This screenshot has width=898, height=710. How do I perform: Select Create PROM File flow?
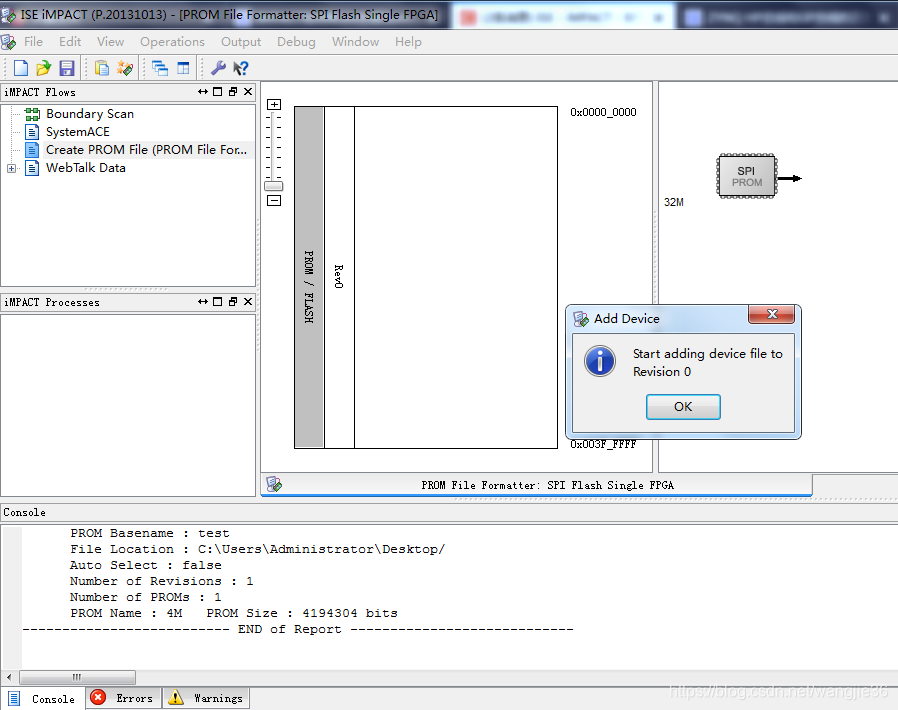pos(147,150)
